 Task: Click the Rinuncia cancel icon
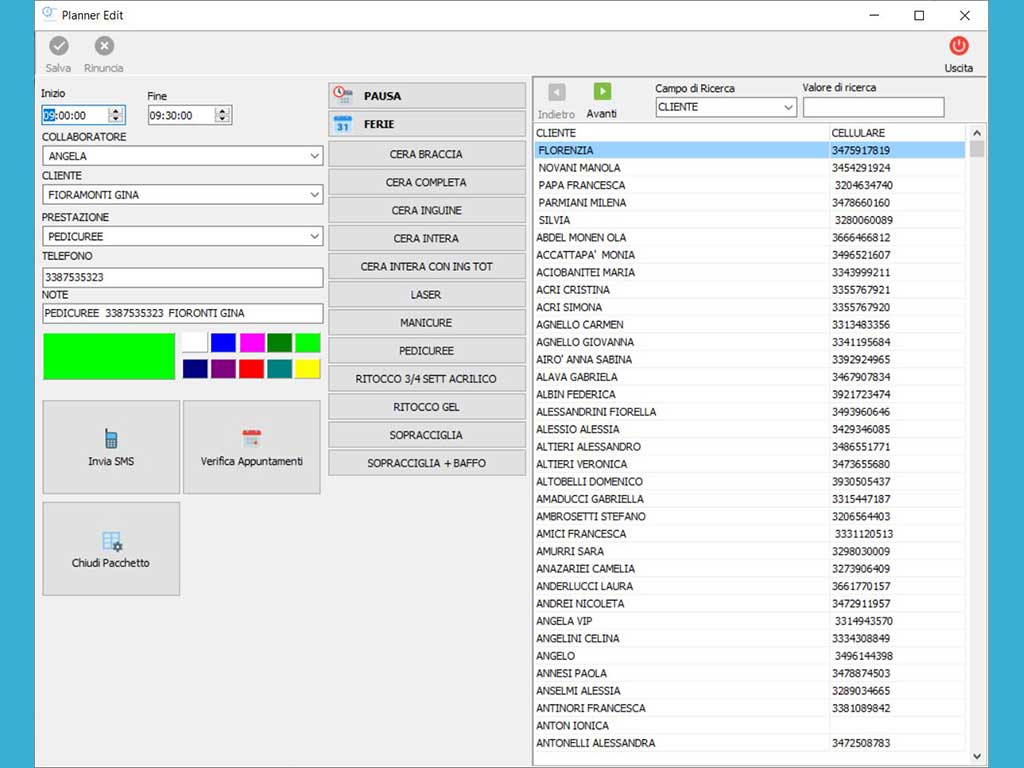coord(104,46)
